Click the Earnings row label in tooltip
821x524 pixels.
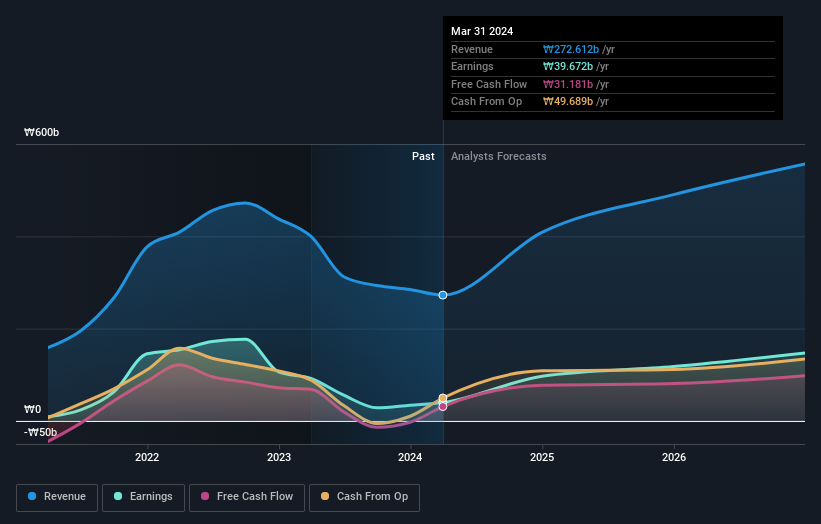coord(472,66)
